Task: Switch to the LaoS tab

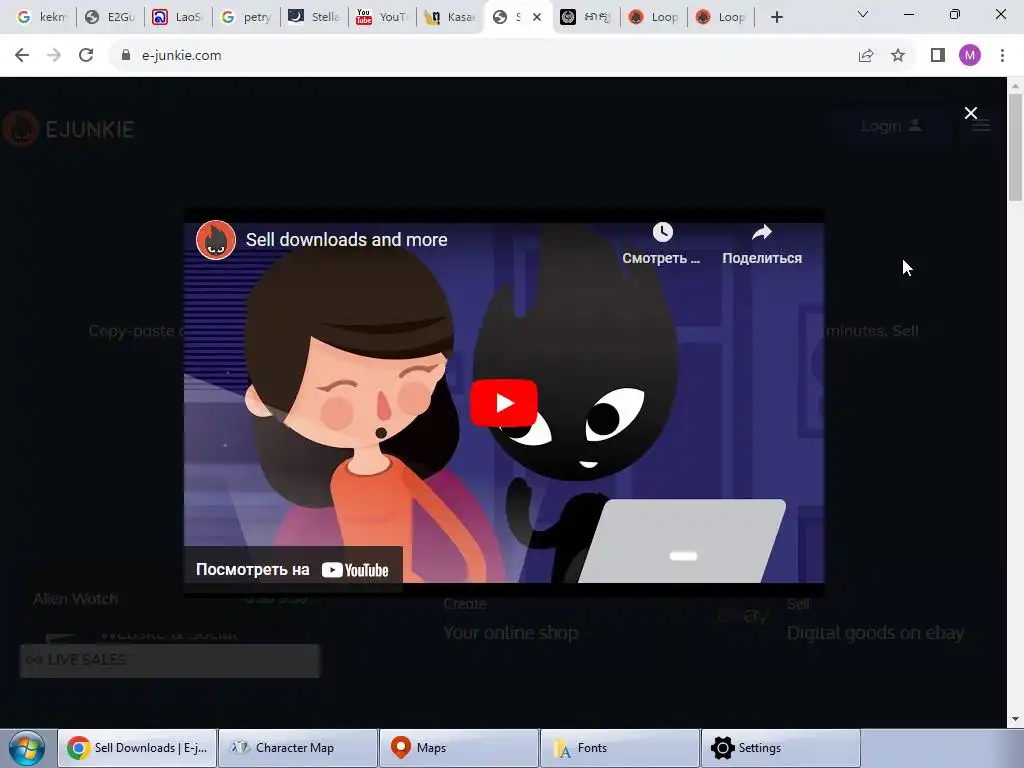Action: point(178,17)
